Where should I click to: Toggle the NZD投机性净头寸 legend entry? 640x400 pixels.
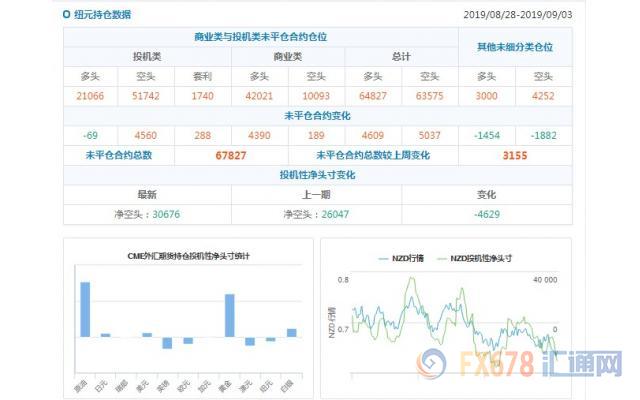coord(474,258)
